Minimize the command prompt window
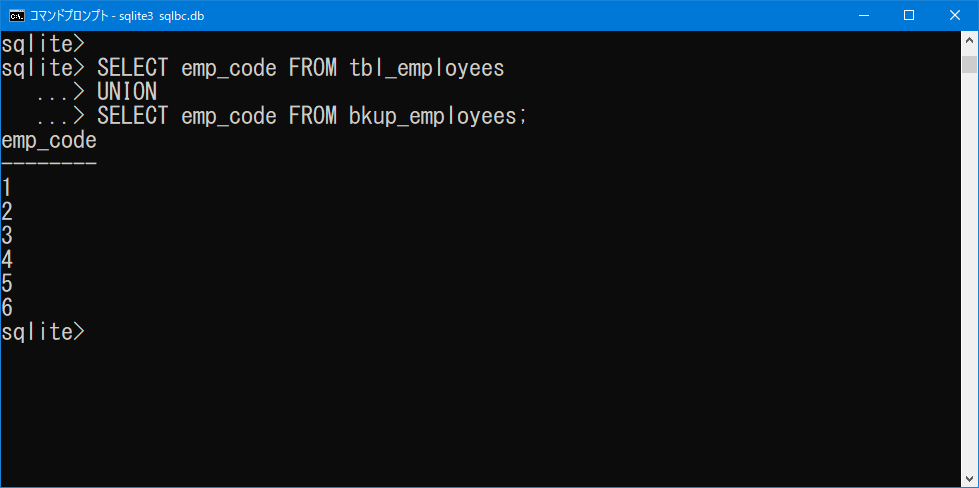The image size is (979, 488). pos(863,16)
